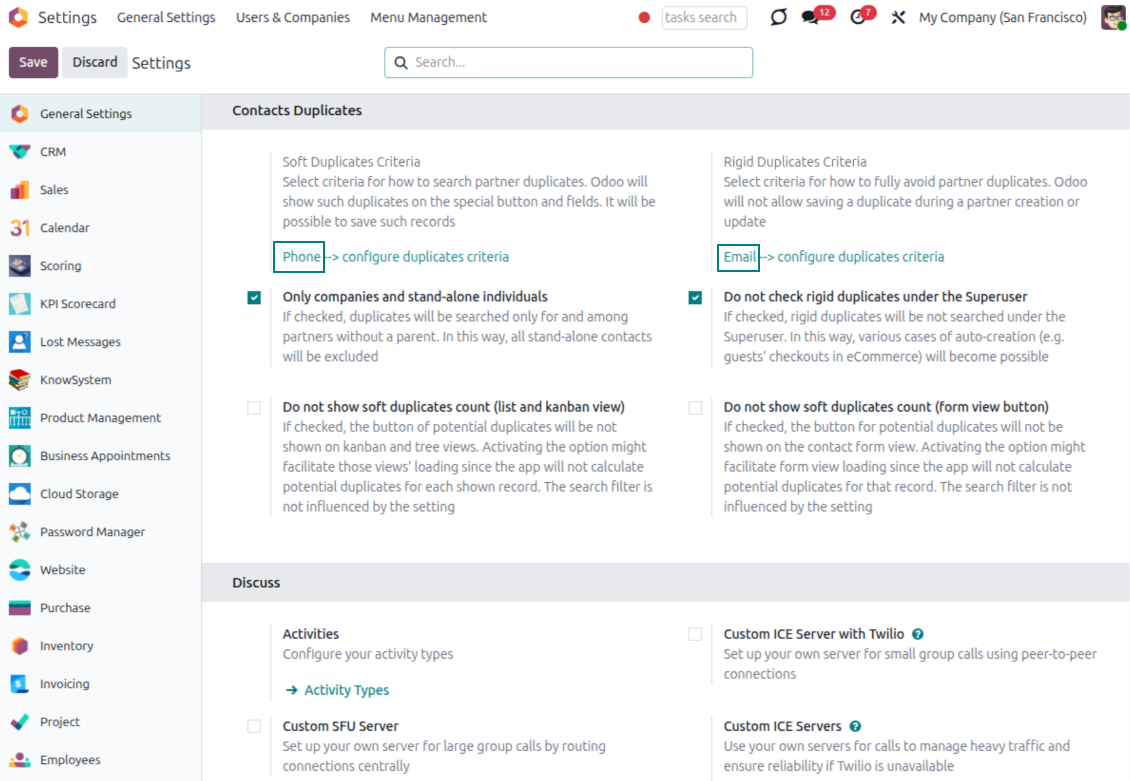Open the CRM settings sidebar icon
Viewport: 1130px width, 781px height.
(19, 152)
